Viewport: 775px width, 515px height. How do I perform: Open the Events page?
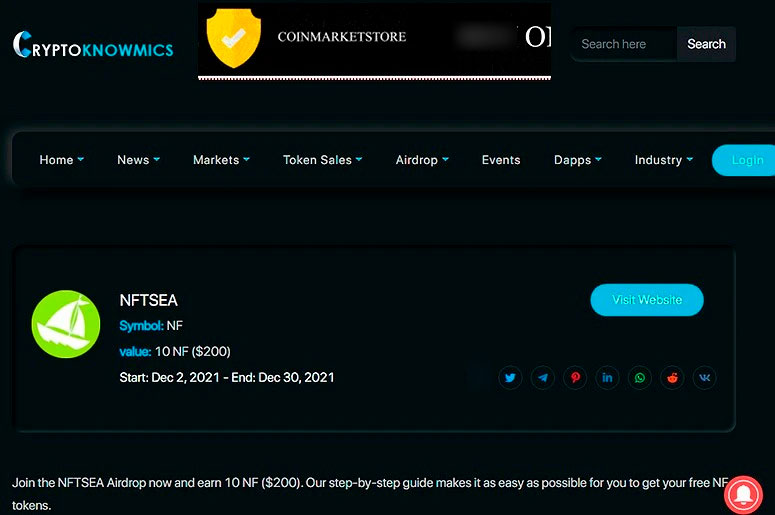(501, 160)
